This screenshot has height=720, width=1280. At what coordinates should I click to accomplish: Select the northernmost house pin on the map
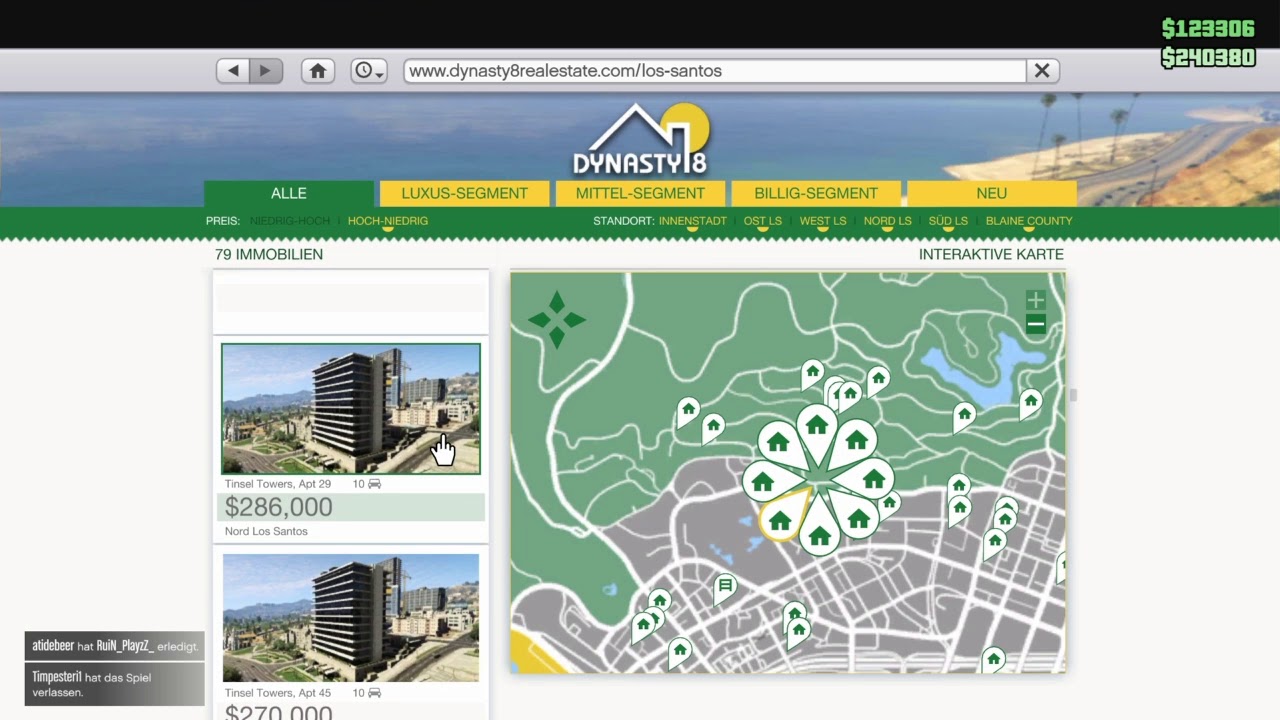pos(812,373)
